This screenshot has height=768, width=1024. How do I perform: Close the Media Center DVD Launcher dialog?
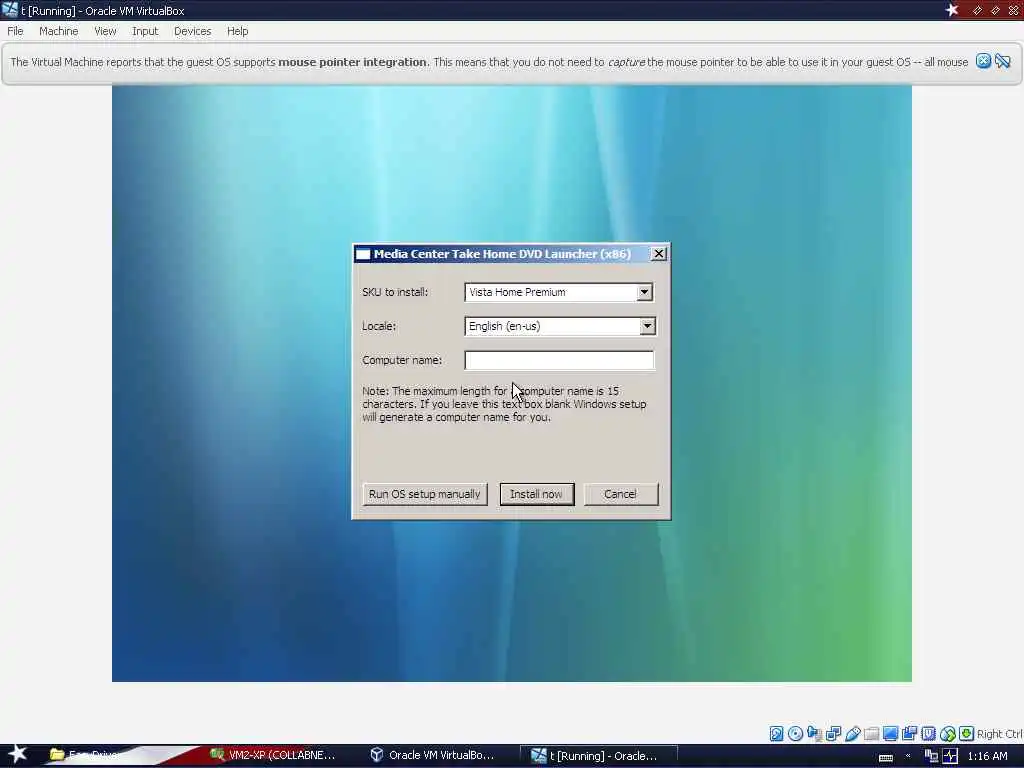click(x=659, y=253)
